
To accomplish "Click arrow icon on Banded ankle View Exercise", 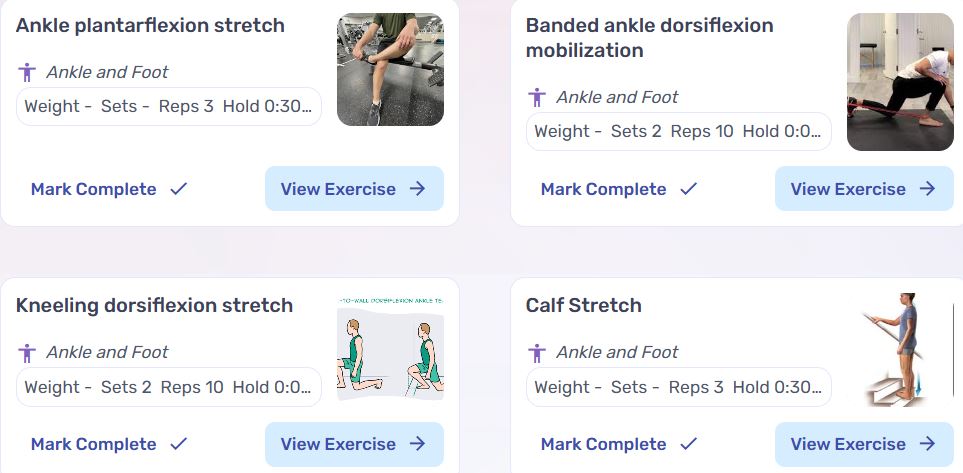I will pyautogui.click(x=928, y=189).
